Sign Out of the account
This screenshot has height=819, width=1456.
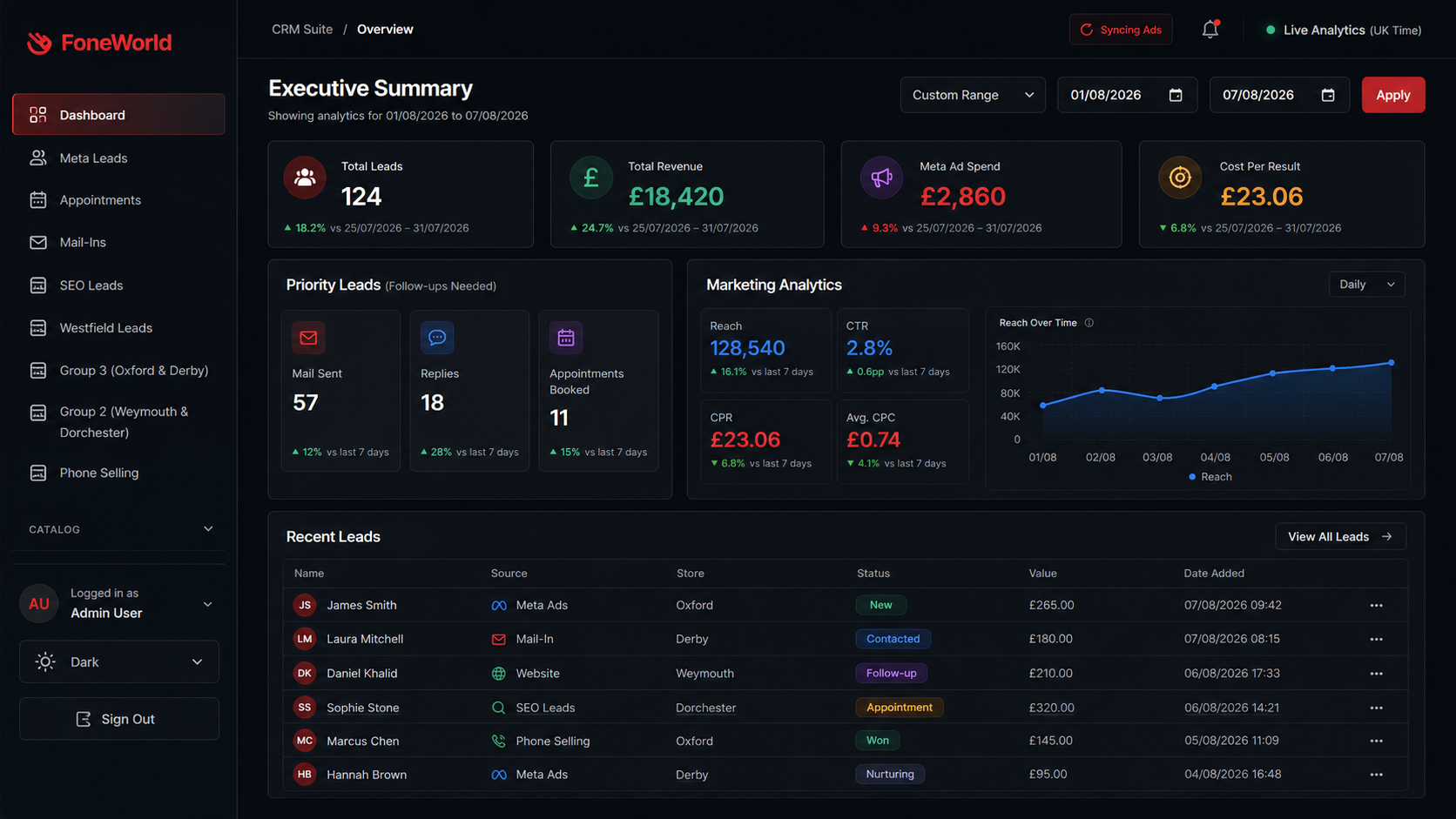click(119, 719)
